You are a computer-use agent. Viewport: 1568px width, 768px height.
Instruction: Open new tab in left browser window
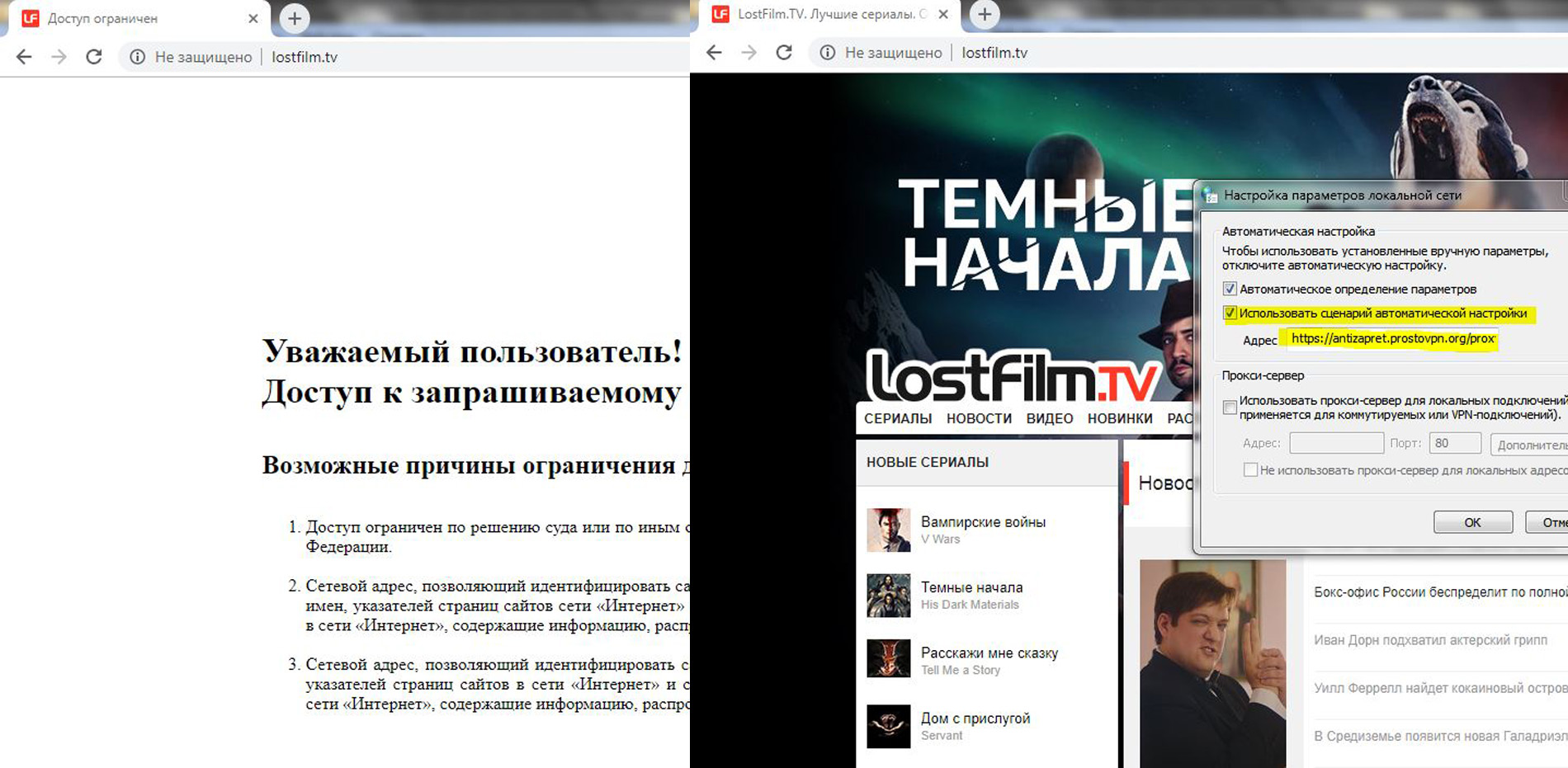295,18
